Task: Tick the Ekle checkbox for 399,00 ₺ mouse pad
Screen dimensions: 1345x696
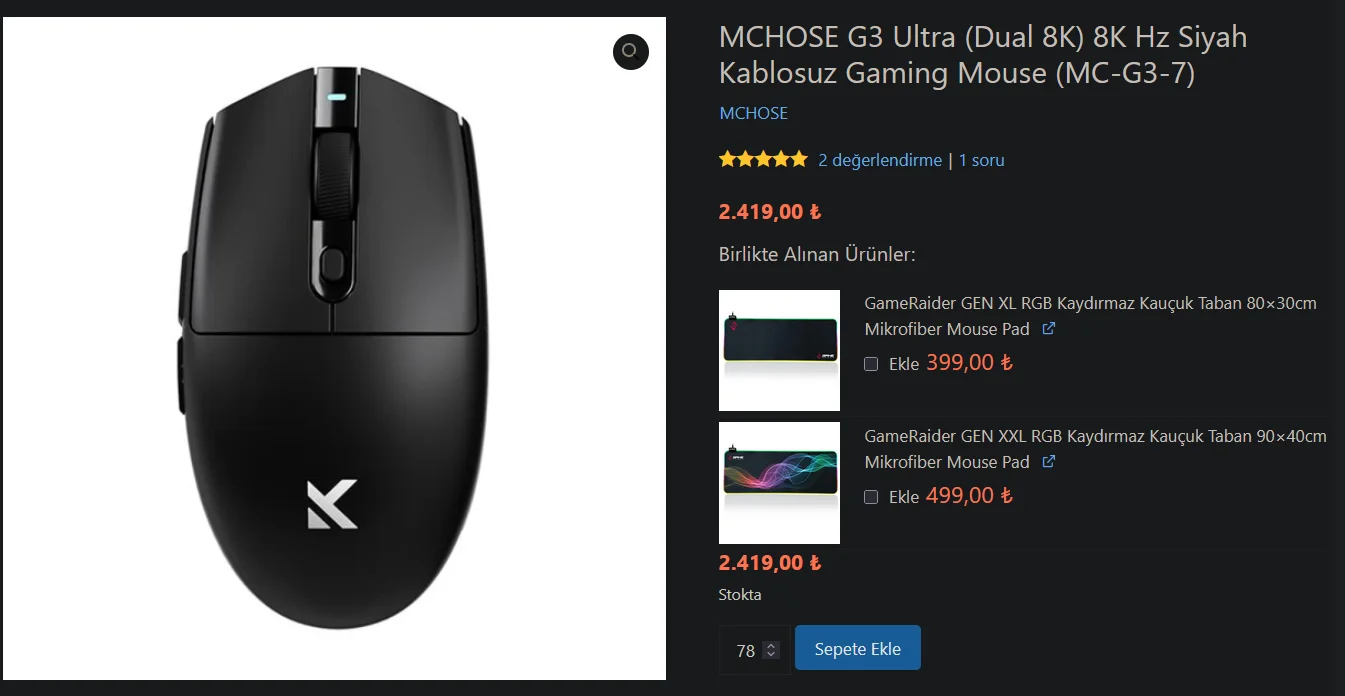Action: pos(871,364)
